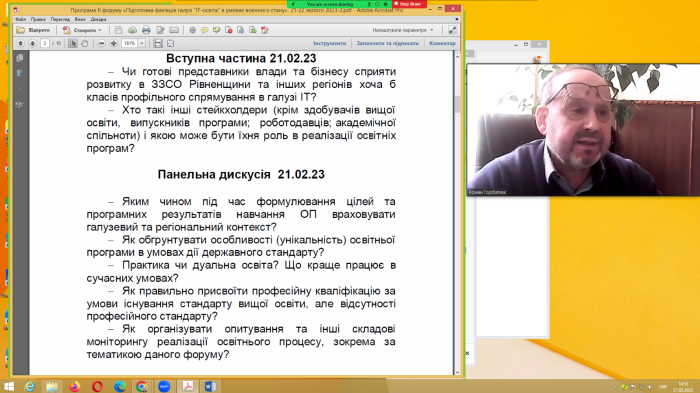Open Opera browser from taskbar
This screenshot has width=700, height=393.
coord(97,386)
